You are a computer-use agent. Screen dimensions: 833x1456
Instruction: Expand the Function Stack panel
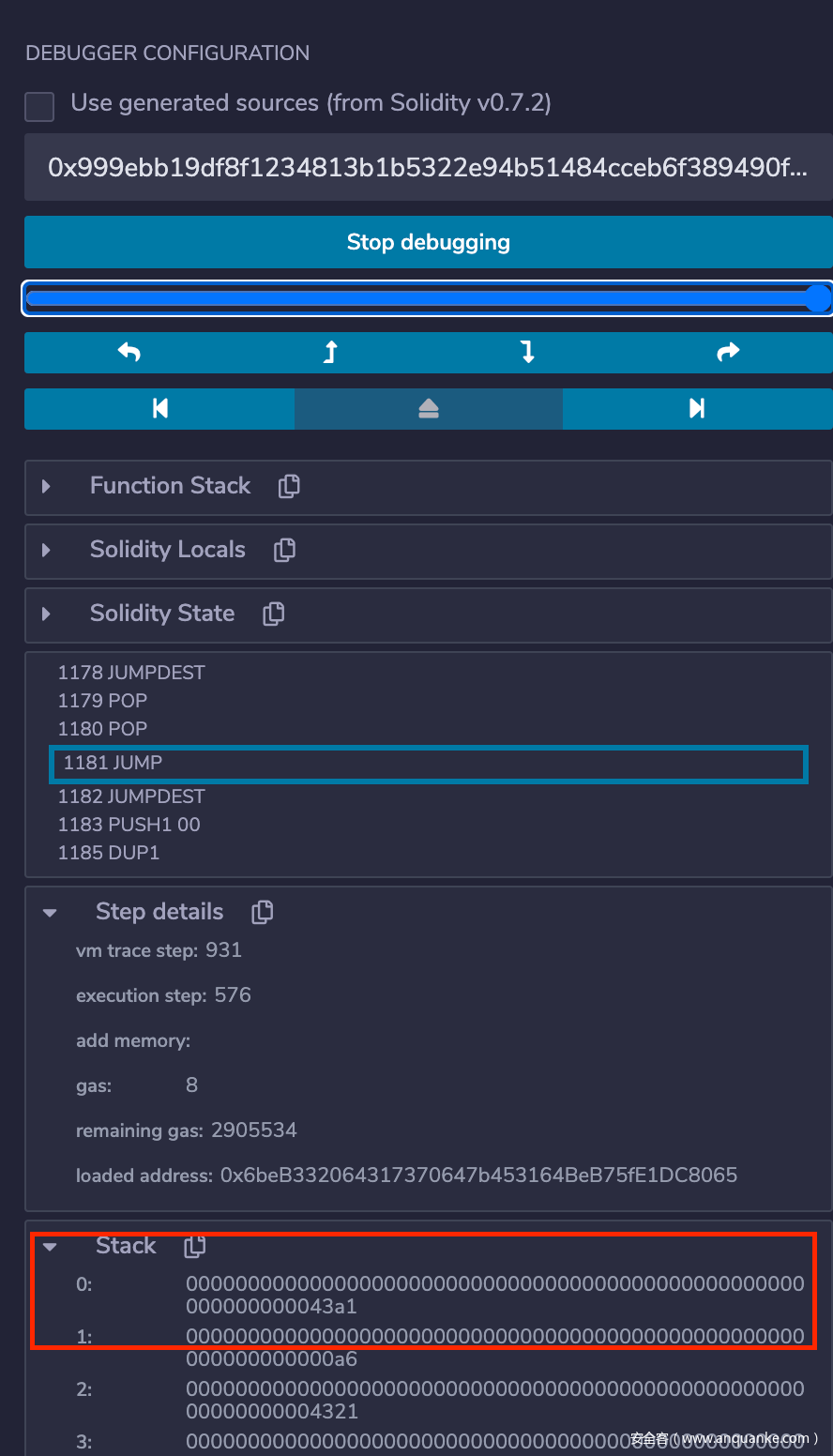pos(46,486)
